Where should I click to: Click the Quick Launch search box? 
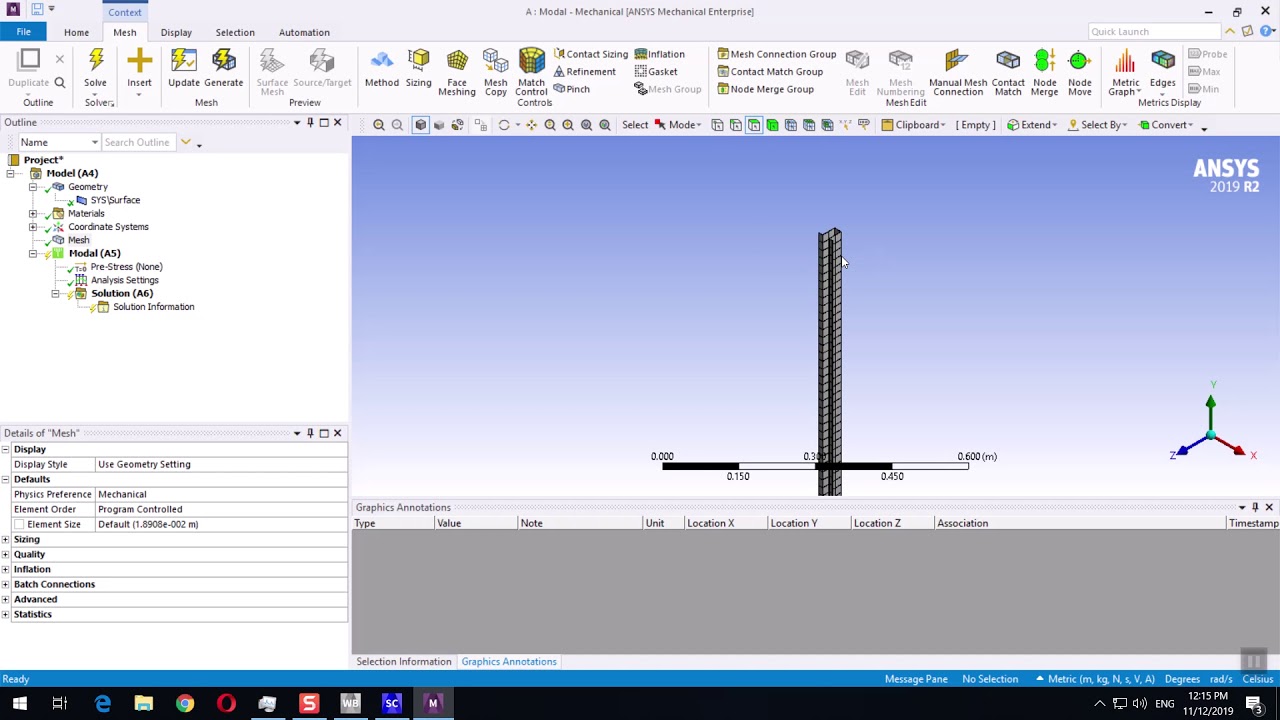pyautogui.click(x=1154, y=32)
